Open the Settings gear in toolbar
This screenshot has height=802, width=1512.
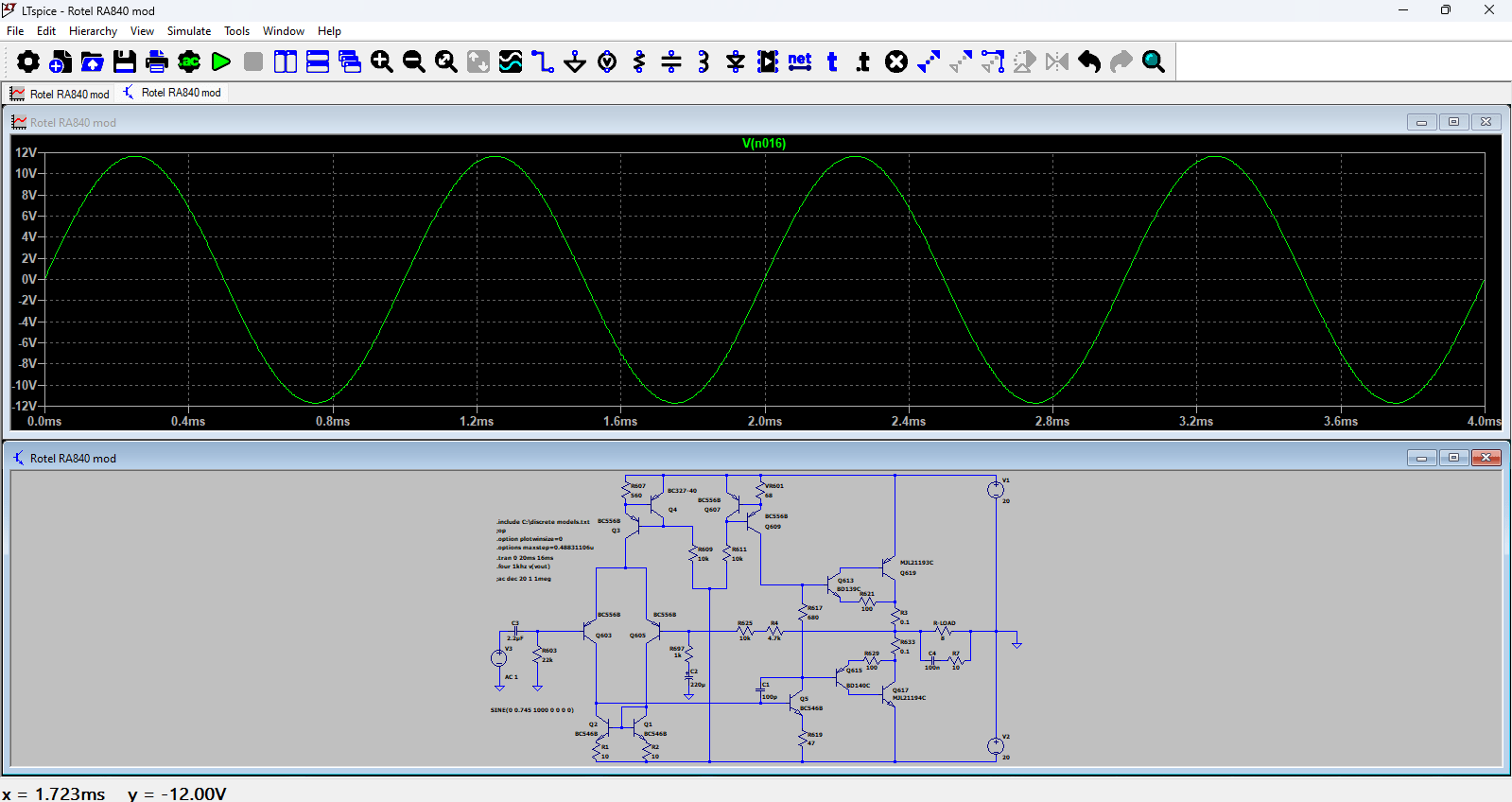(28, 61)
